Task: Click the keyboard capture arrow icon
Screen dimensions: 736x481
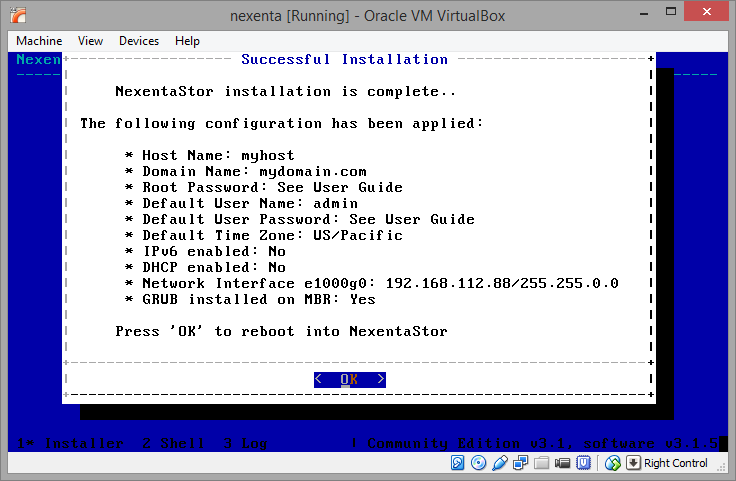Action: [633, 463]
